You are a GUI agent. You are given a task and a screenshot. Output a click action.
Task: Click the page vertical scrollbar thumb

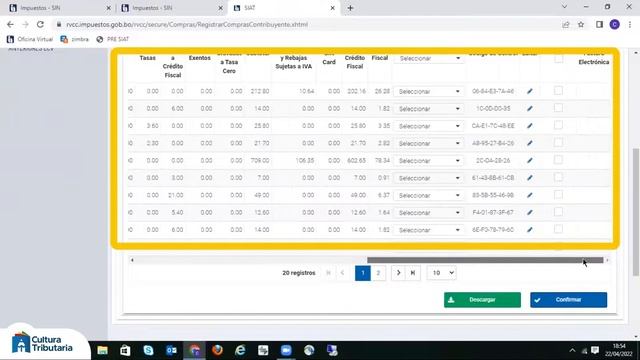point(636,212)
